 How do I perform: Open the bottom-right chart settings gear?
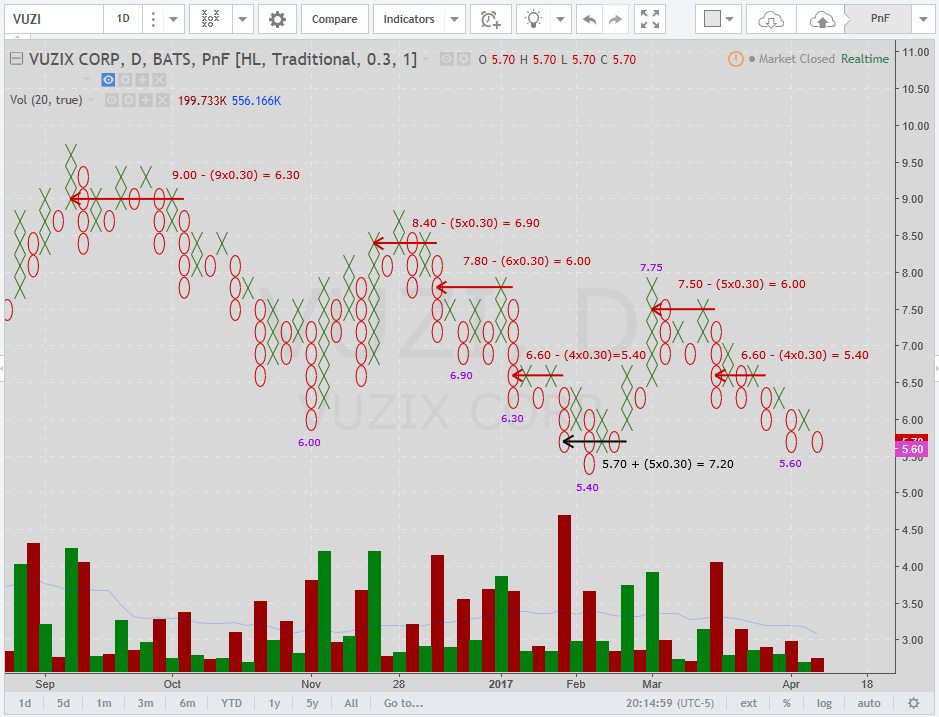913,703
